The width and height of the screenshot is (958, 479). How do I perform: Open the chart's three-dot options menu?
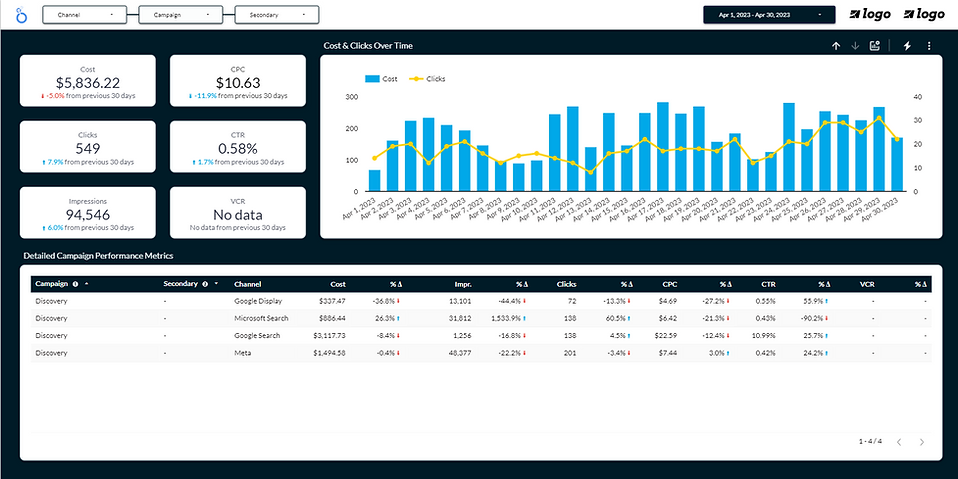pos(929,46)
